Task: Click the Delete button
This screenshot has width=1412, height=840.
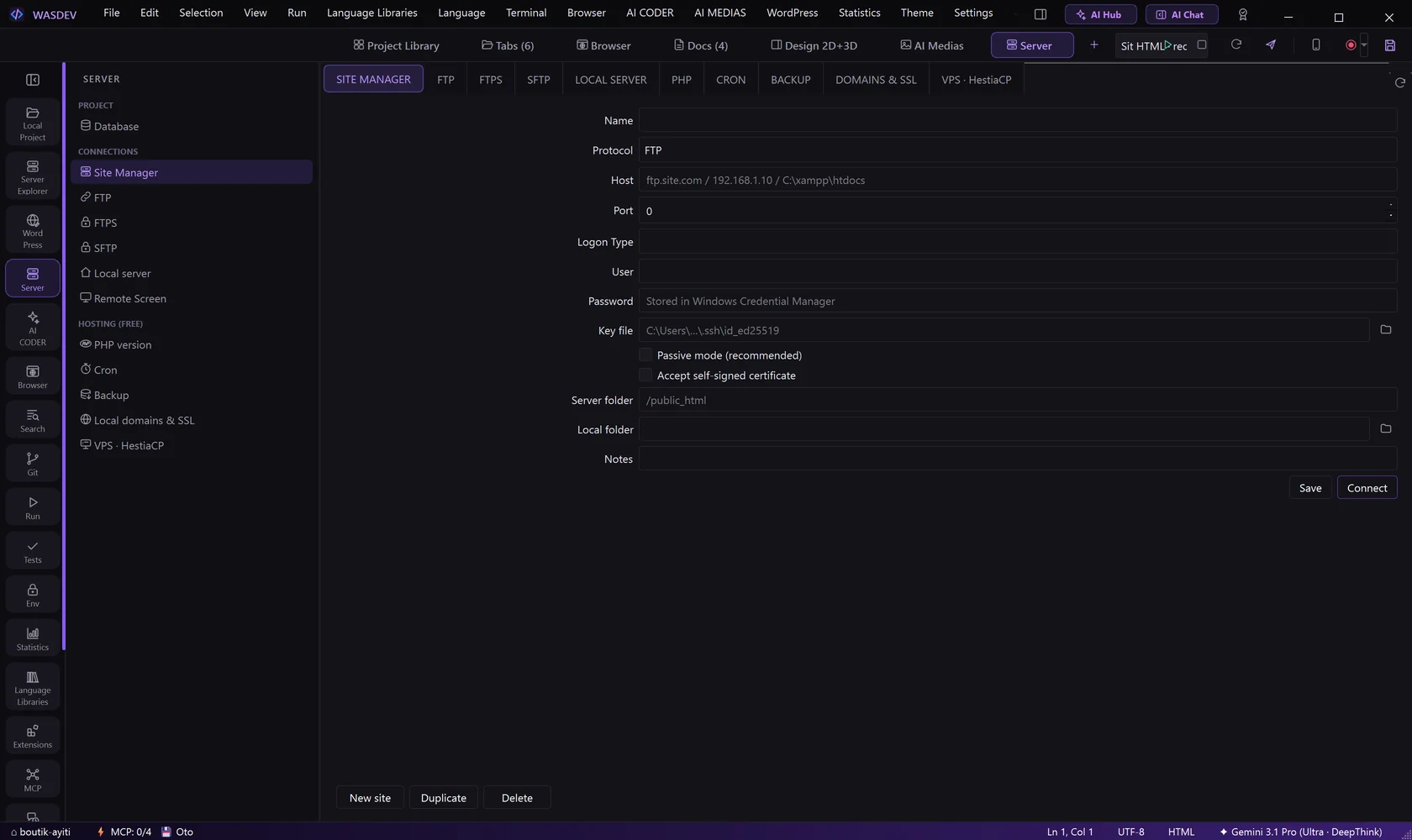Action: pos(517,798)
